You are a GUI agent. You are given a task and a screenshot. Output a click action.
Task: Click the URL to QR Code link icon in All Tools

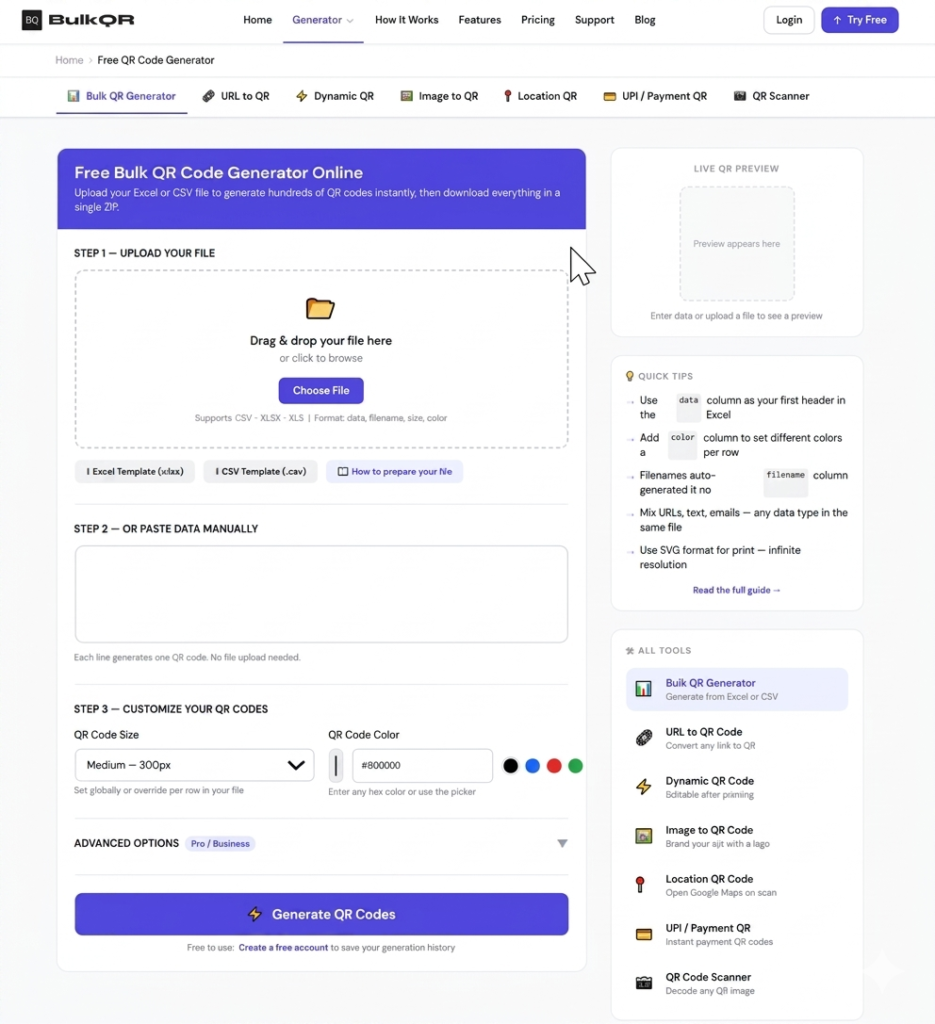(x=644, y=738)
